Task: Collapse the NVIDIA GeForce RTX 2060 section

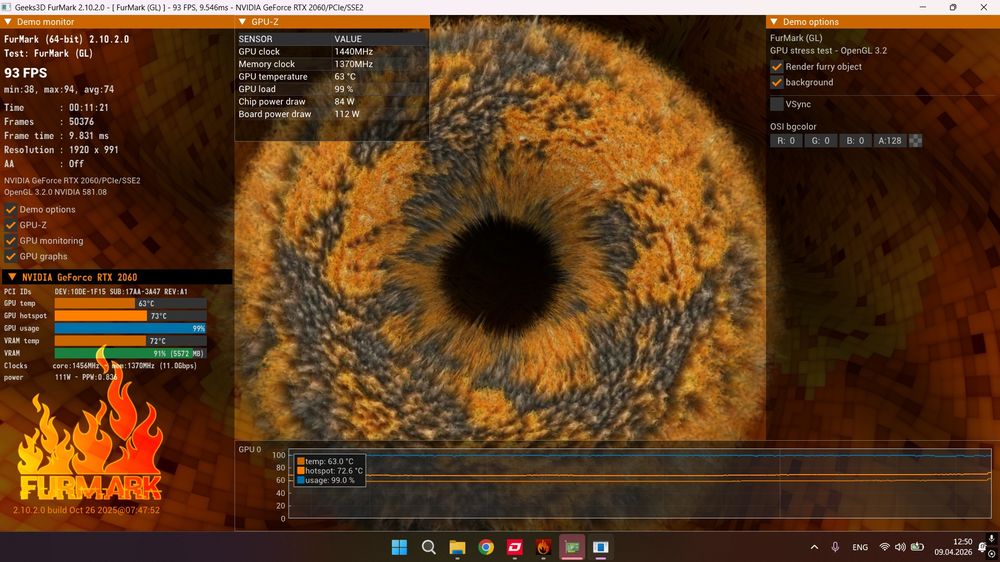Action: 12,277
